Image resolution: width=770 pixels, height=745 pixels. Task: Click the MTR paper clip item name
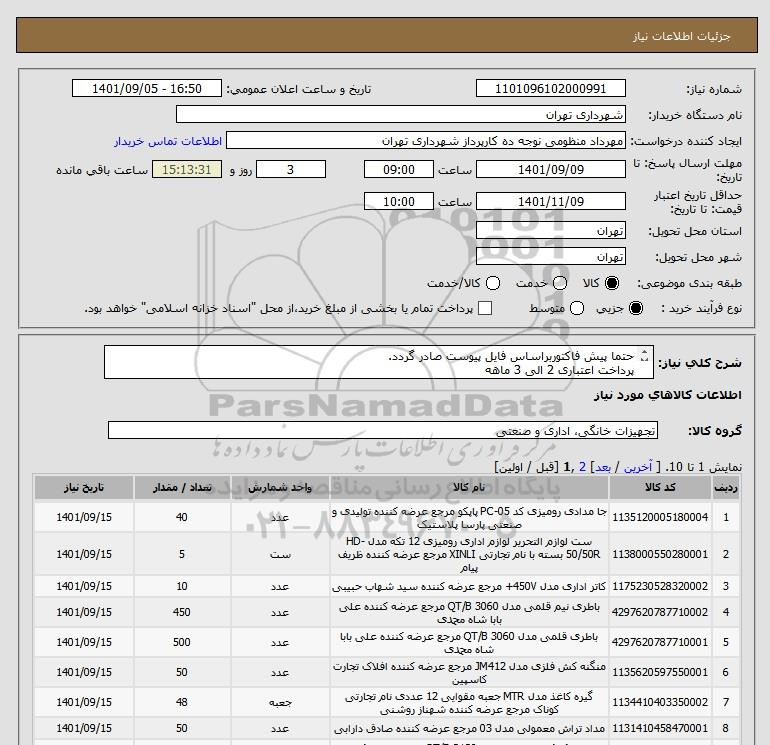click(469, 703)
